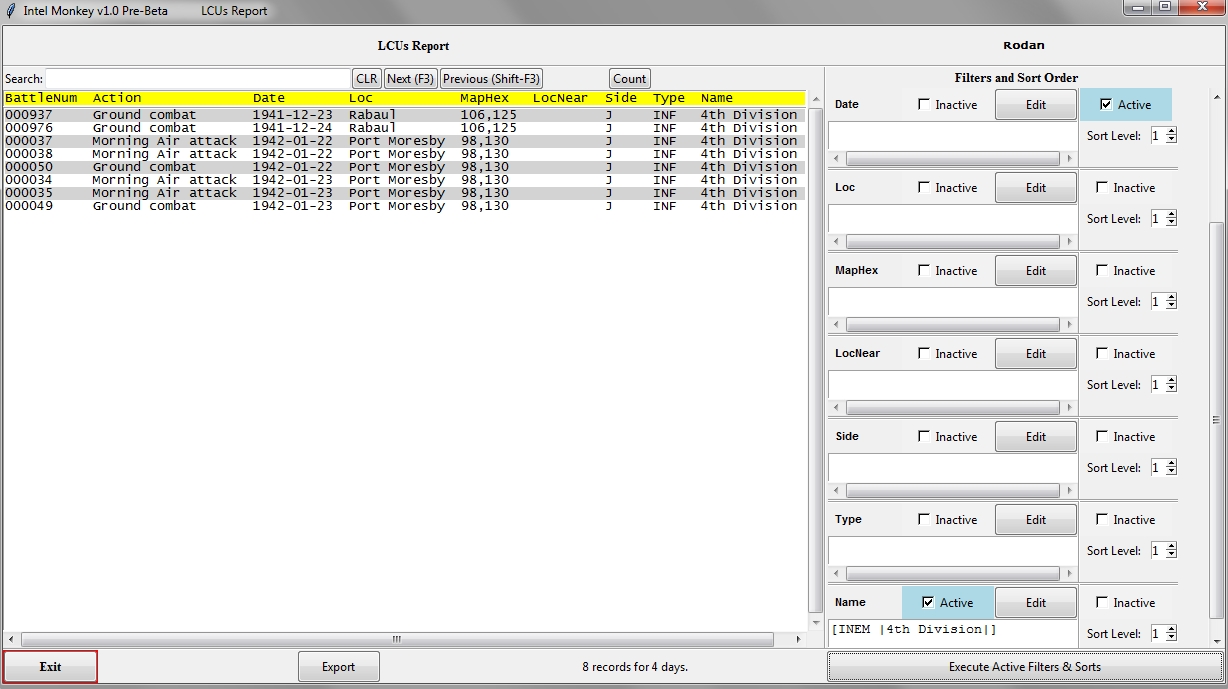Viewport: 1228px width, 689px height.
Task: Click the Date filter text box
Action: [953, 136]
